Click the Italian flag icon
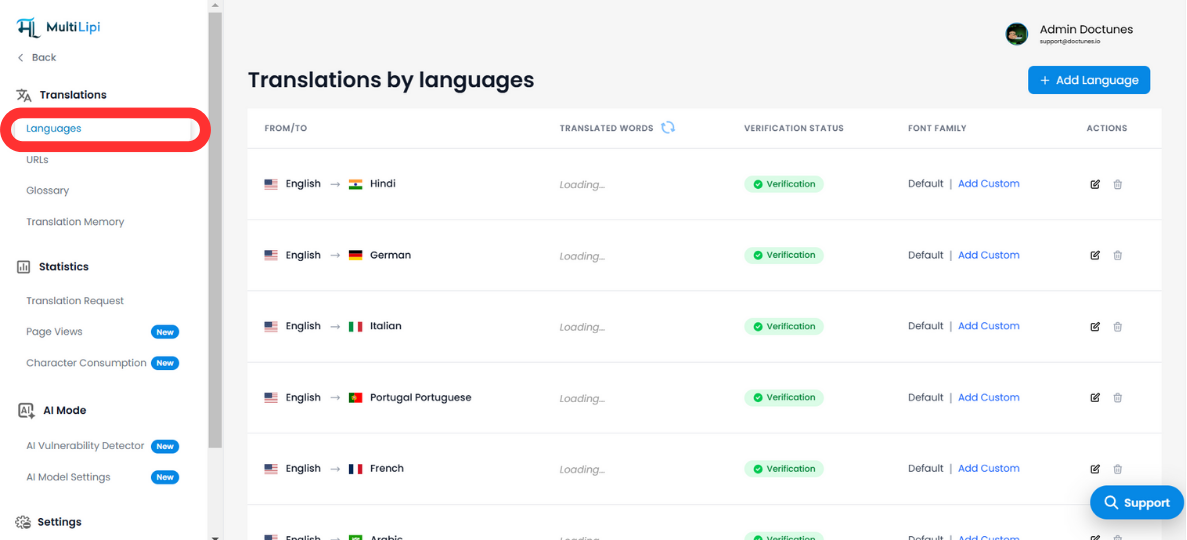 click(355, 326)
